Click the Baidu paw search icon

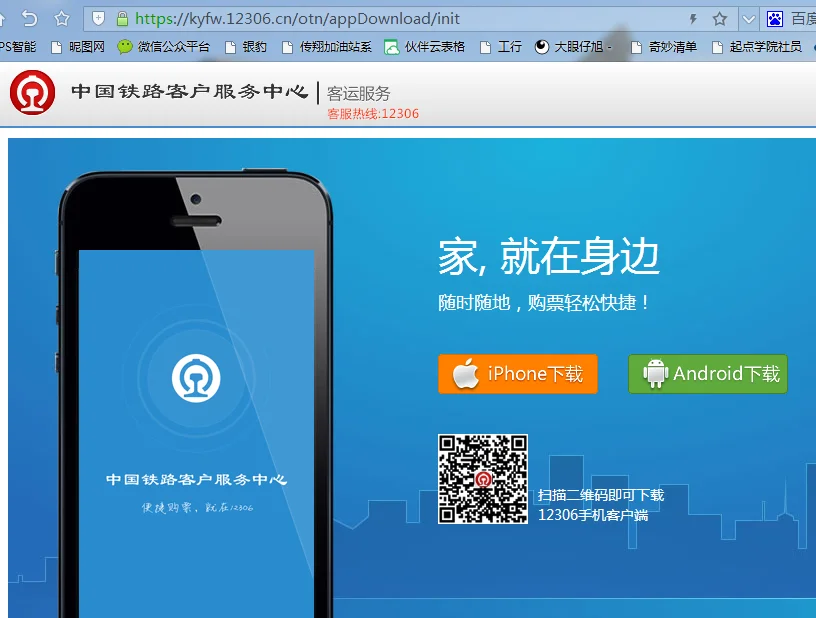coord(774,17)
